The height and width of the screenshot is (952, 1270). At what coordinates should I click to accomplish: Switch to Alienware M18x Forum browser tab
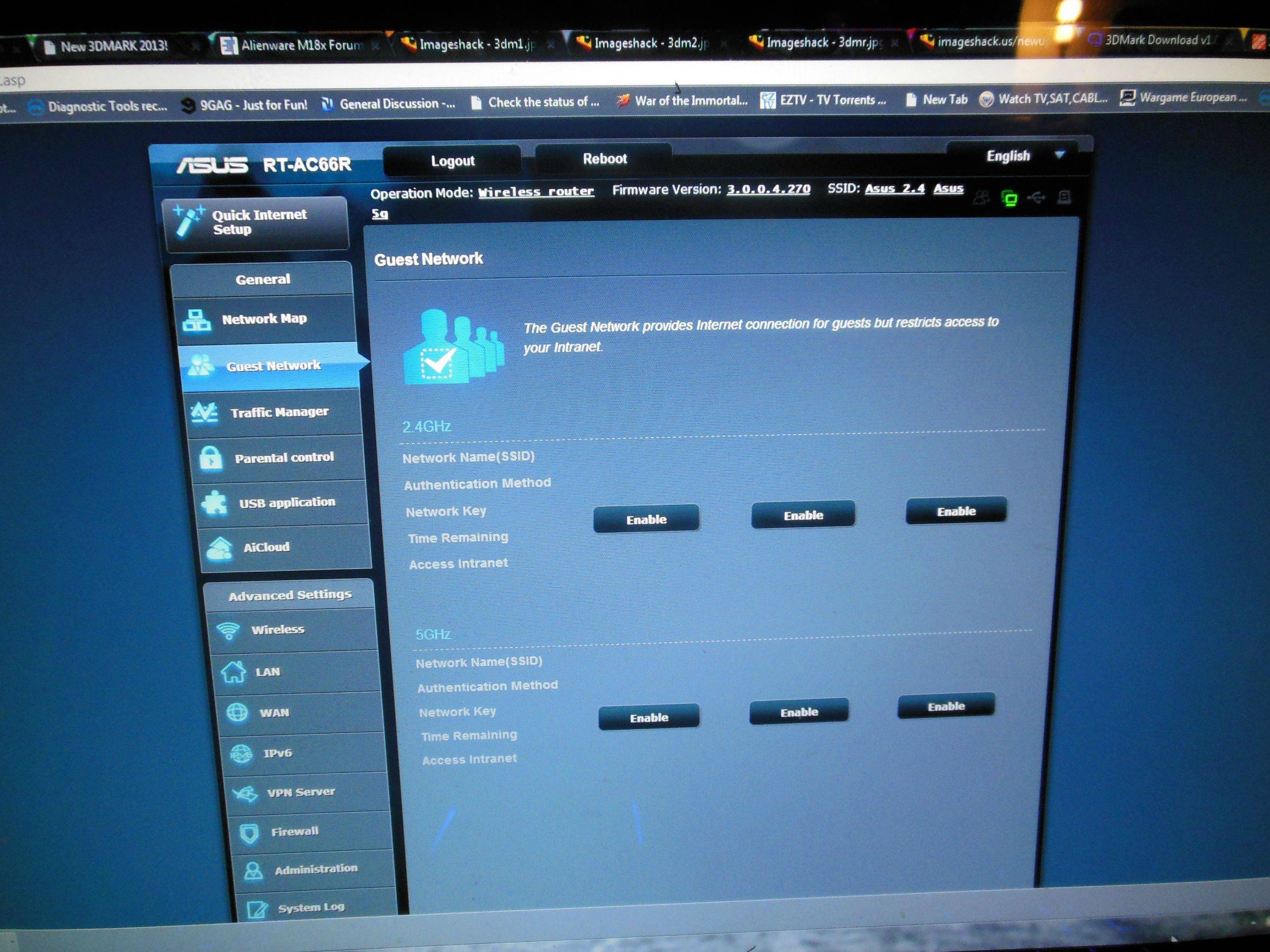301,45
